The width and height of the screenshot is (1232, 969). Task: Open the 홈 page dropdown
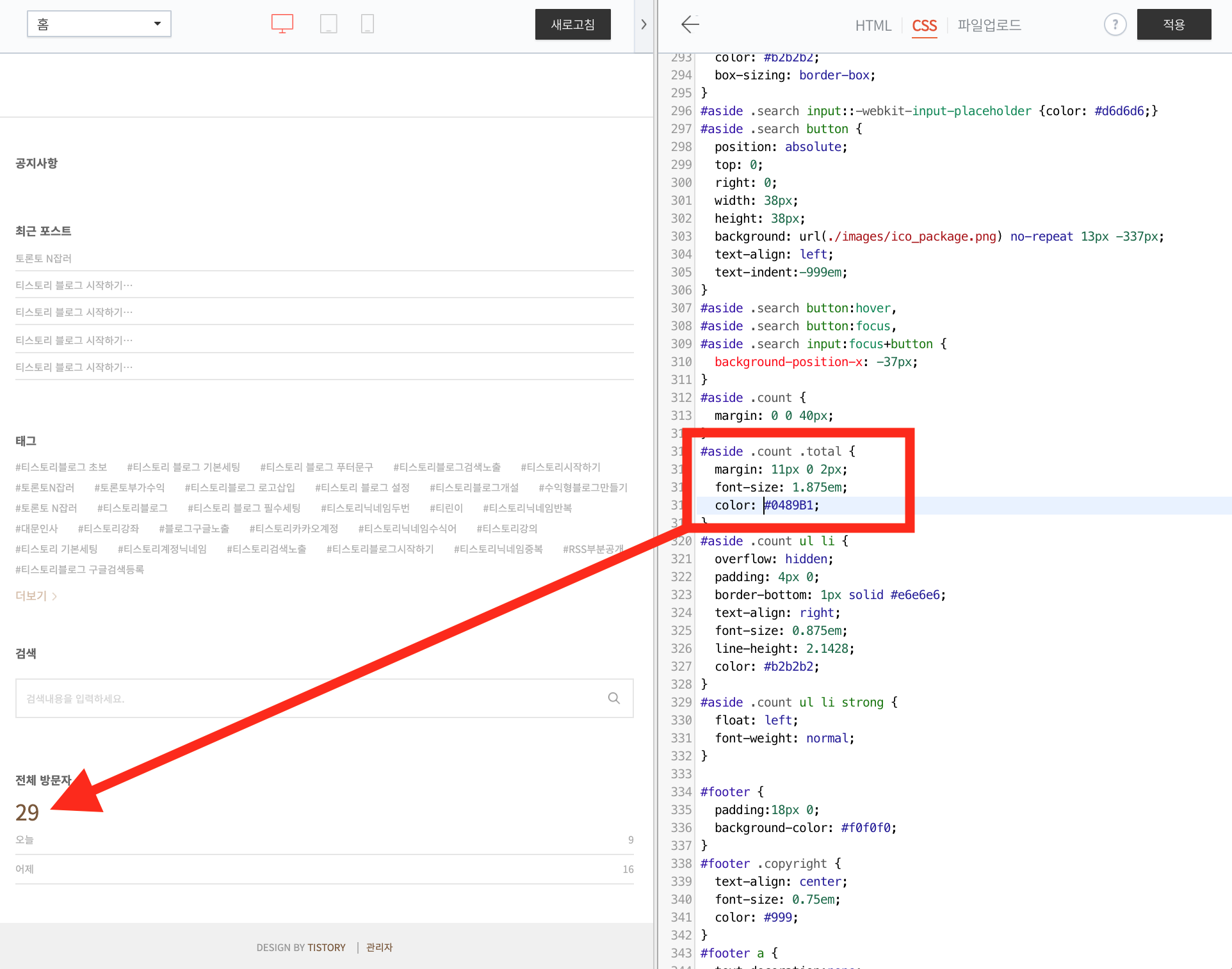click(x=99, y=24)
